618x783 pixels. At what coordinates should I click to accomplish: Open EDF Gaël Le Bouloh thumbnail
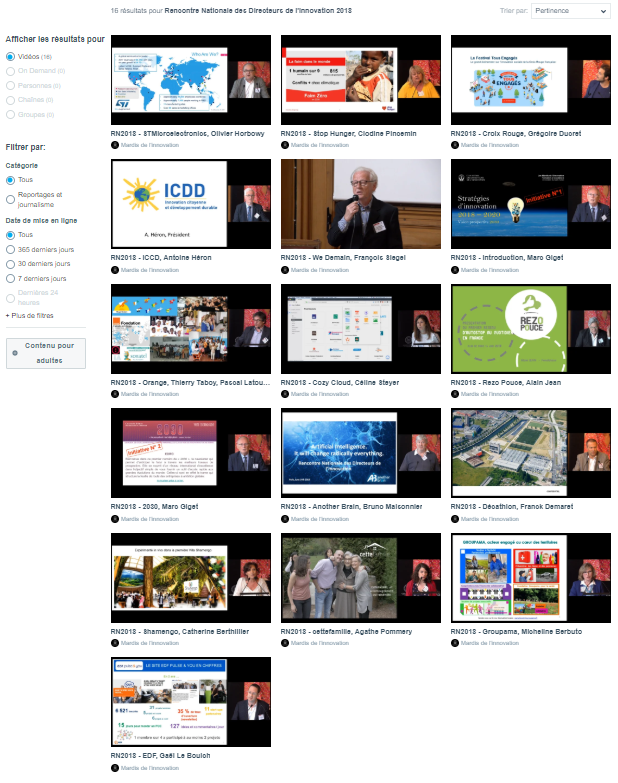tap(191, 702)
